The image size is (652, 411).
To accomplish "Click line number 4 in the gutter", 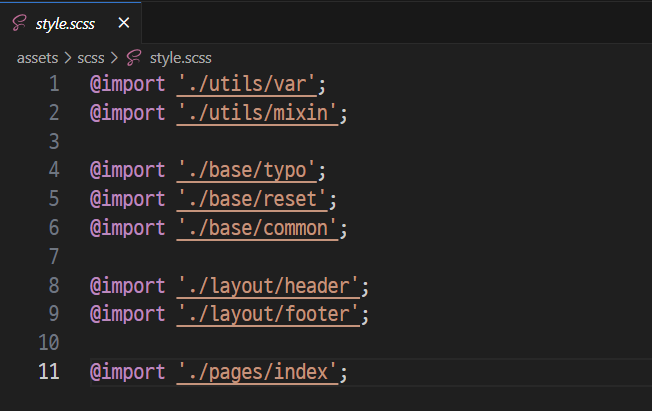I will tap(54, 170).
